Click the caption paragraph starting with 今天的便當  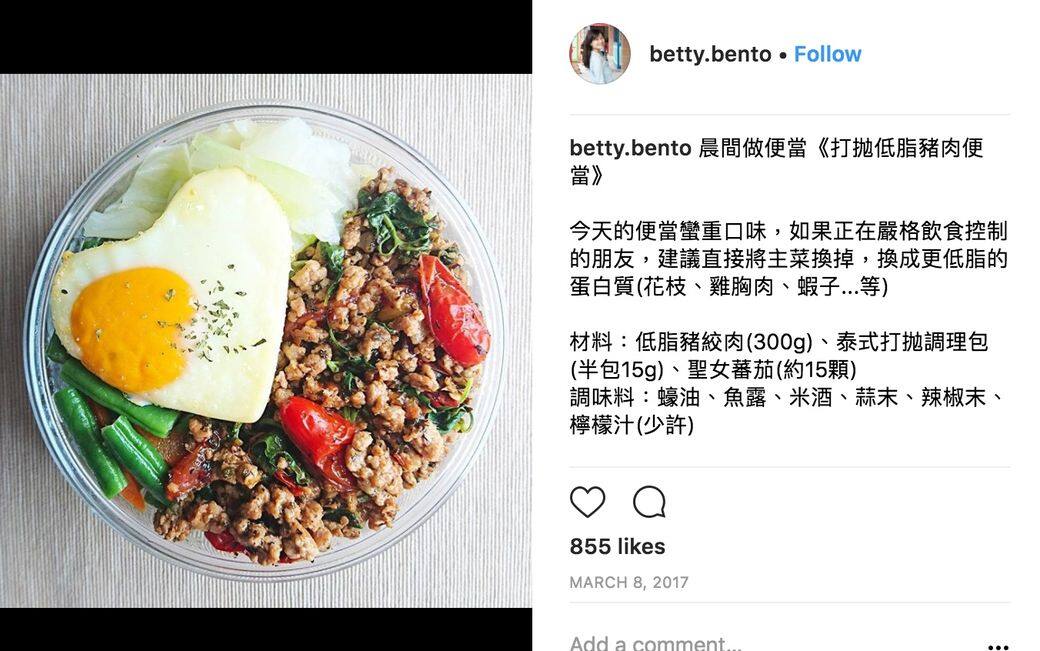pos(789,259)
